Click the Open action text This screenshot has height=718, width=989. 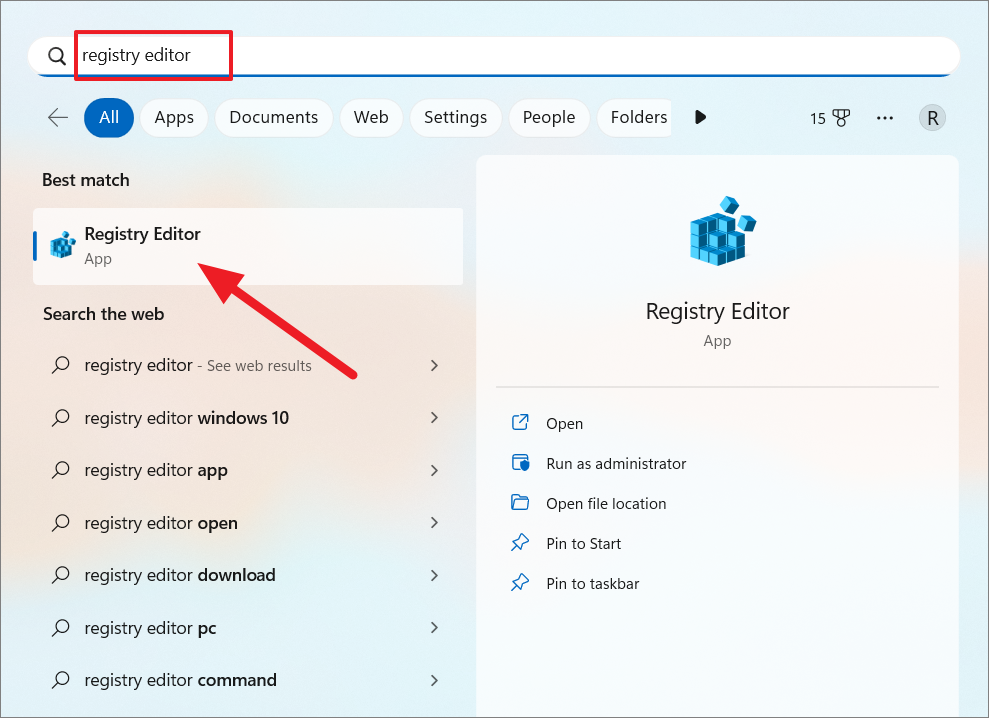[565, 423]
